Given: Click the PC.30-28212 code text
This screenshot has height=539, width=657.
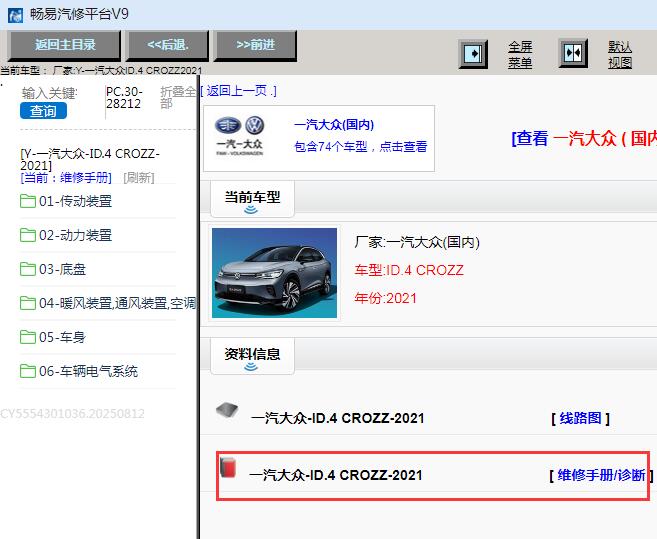Looking at the screenshot, I should pos(124,98).
